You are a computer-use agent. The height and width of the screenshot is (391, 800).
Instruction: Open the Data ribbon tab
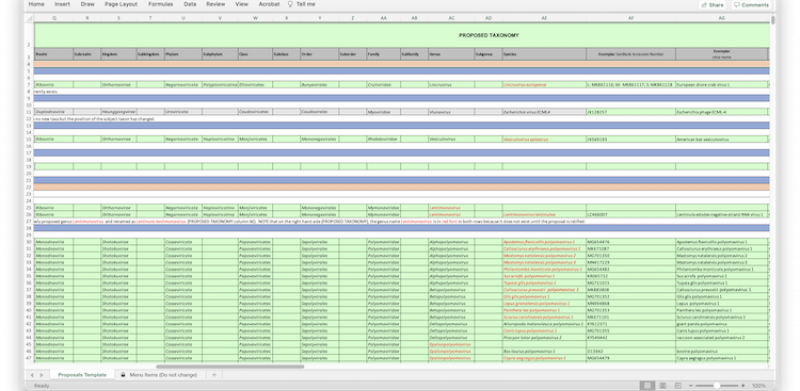(x=190, y=4)
